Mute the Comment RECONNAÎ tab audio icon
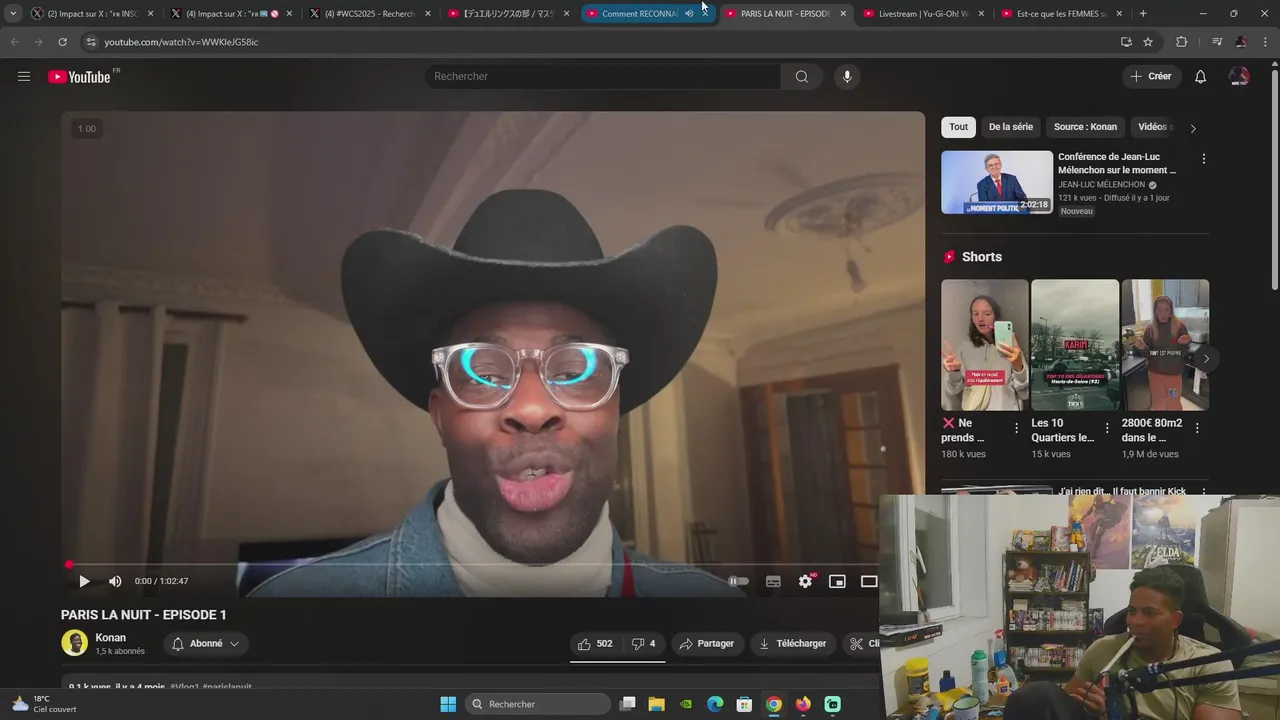Viewport: 1280px width, 720px height. click(x=689, y=14)
